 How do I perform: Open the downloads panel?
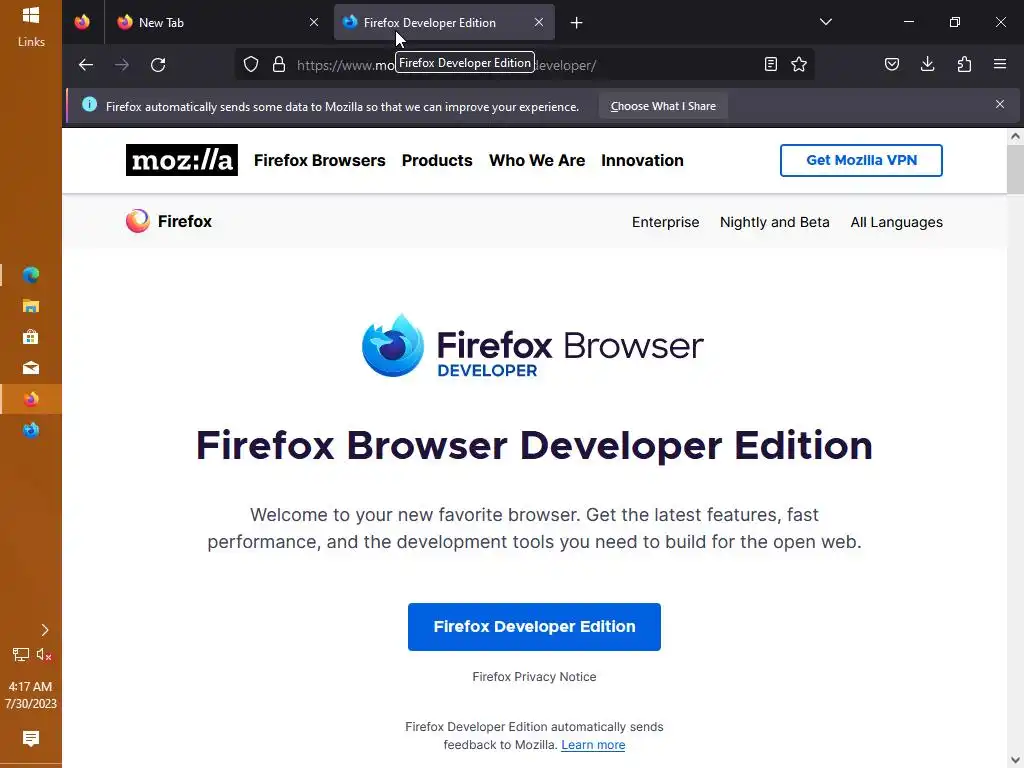pos(927,64)
